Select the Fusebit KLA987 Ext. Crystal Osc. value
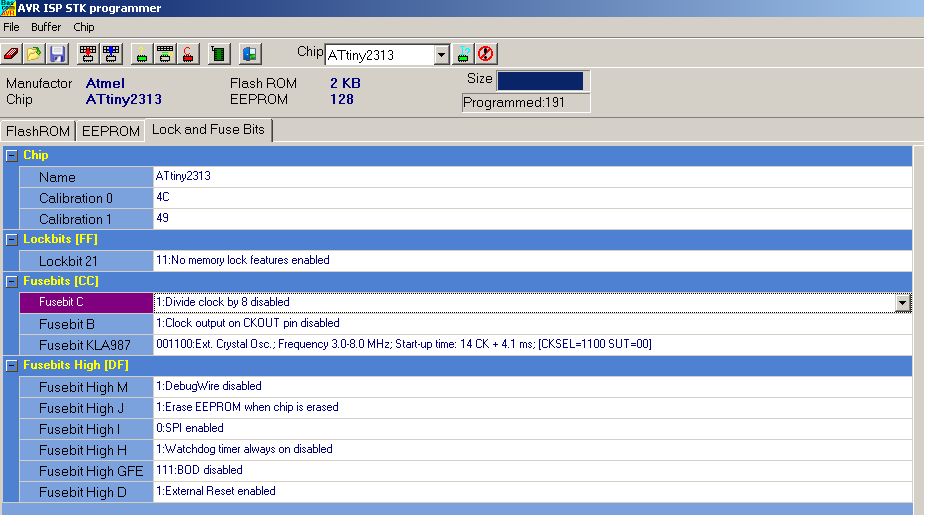Image resolution: width=935 pixels, height=526 pixels. coord(532,345)
